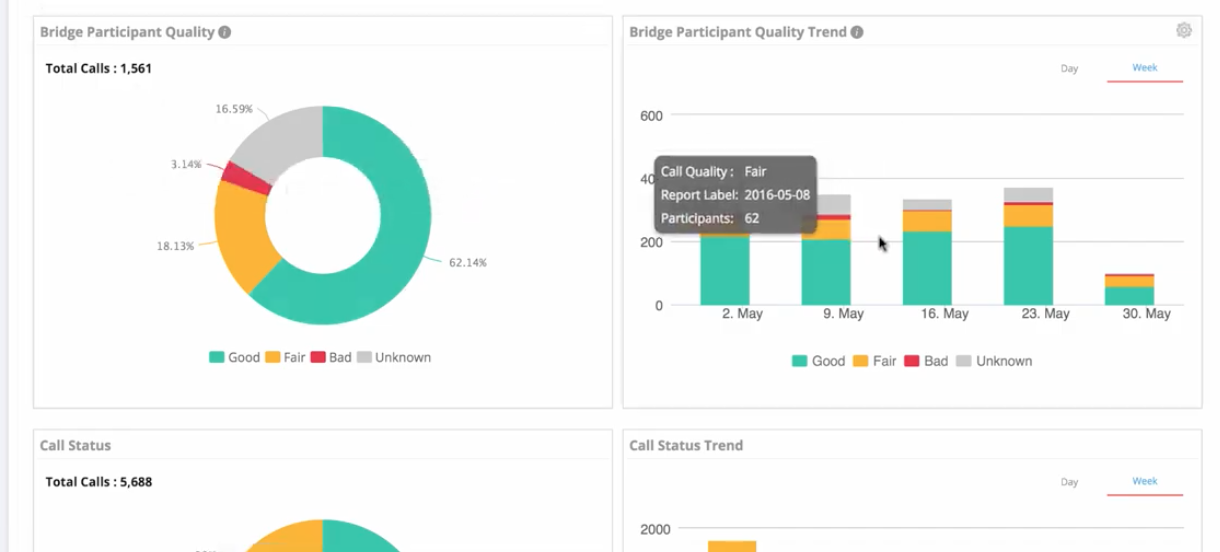Click green Good segment of 23. May bar
Screen dimensions: 1220x552
pos(1028,266)
